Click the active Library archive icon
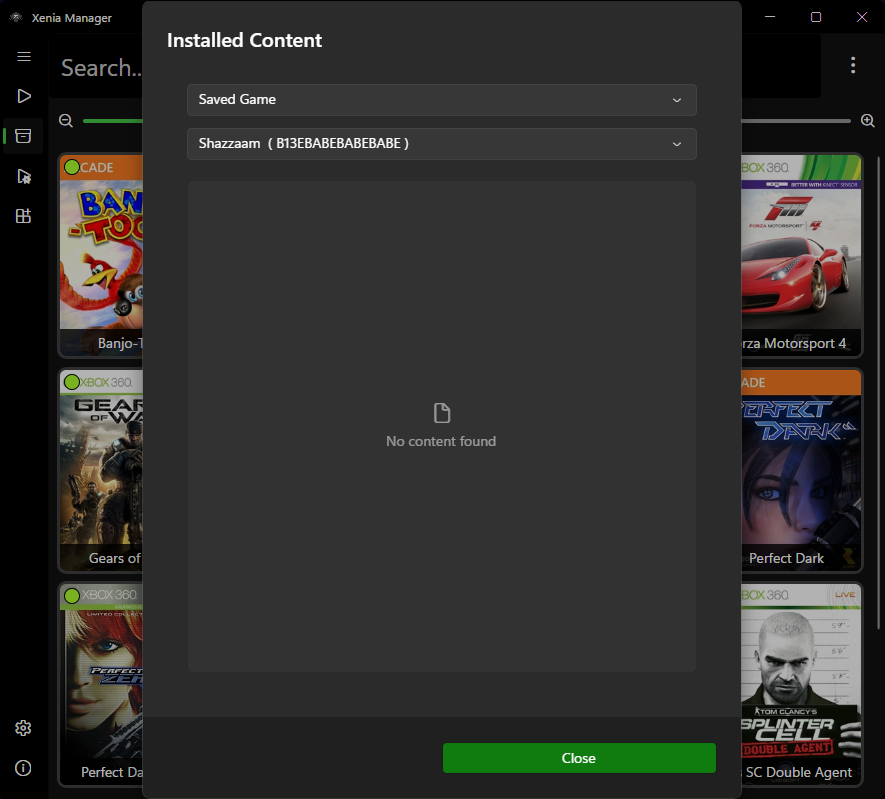 [23, 136]
